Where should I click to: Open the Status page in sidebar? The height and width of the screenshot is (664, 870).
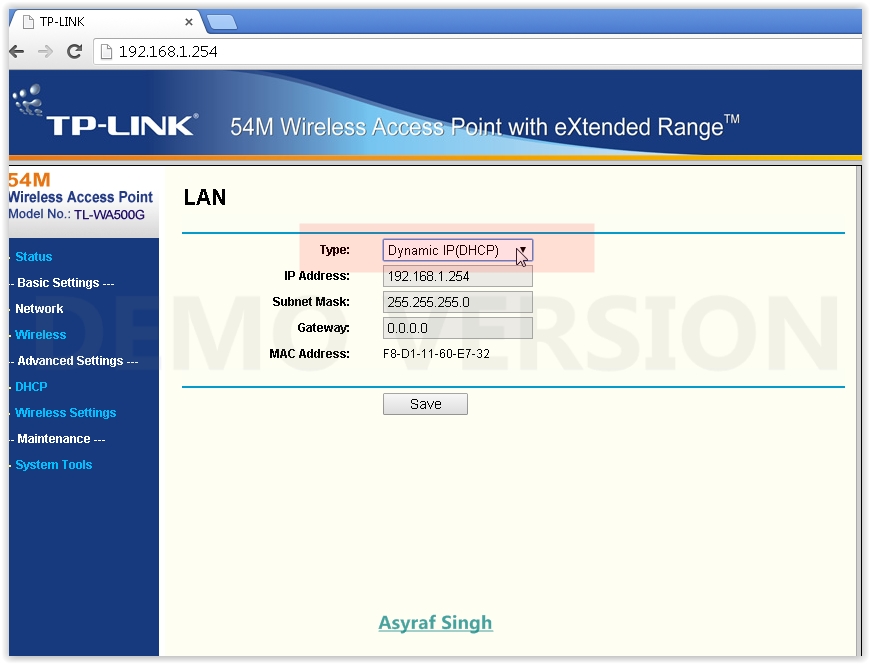[x=33, y=257]
